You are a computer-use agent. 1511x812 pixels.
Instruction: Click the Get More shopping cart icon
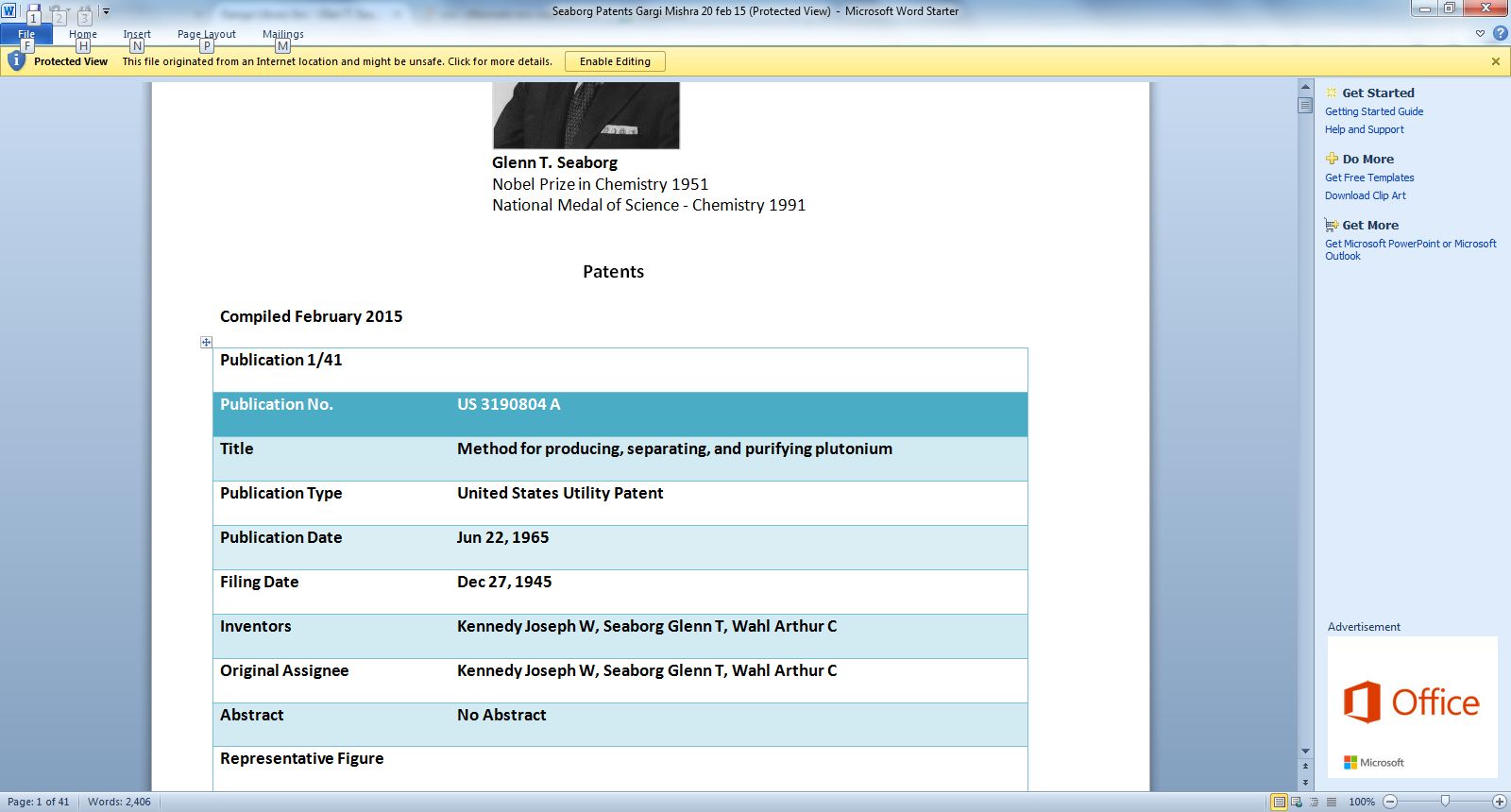coord(1332,225)
